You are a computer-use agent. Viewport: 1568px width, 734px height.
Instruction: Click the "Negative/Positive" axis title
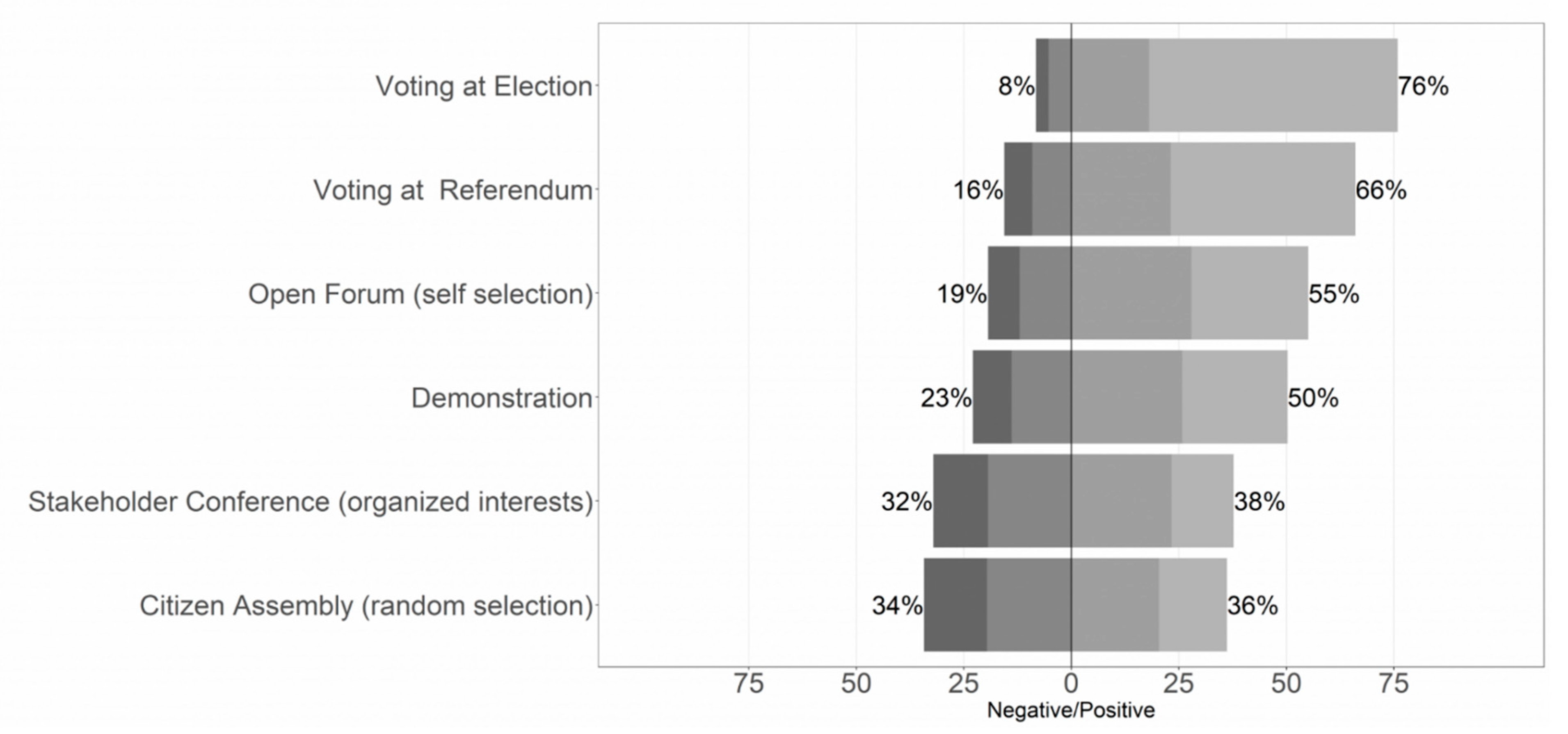coord(1071,710)
